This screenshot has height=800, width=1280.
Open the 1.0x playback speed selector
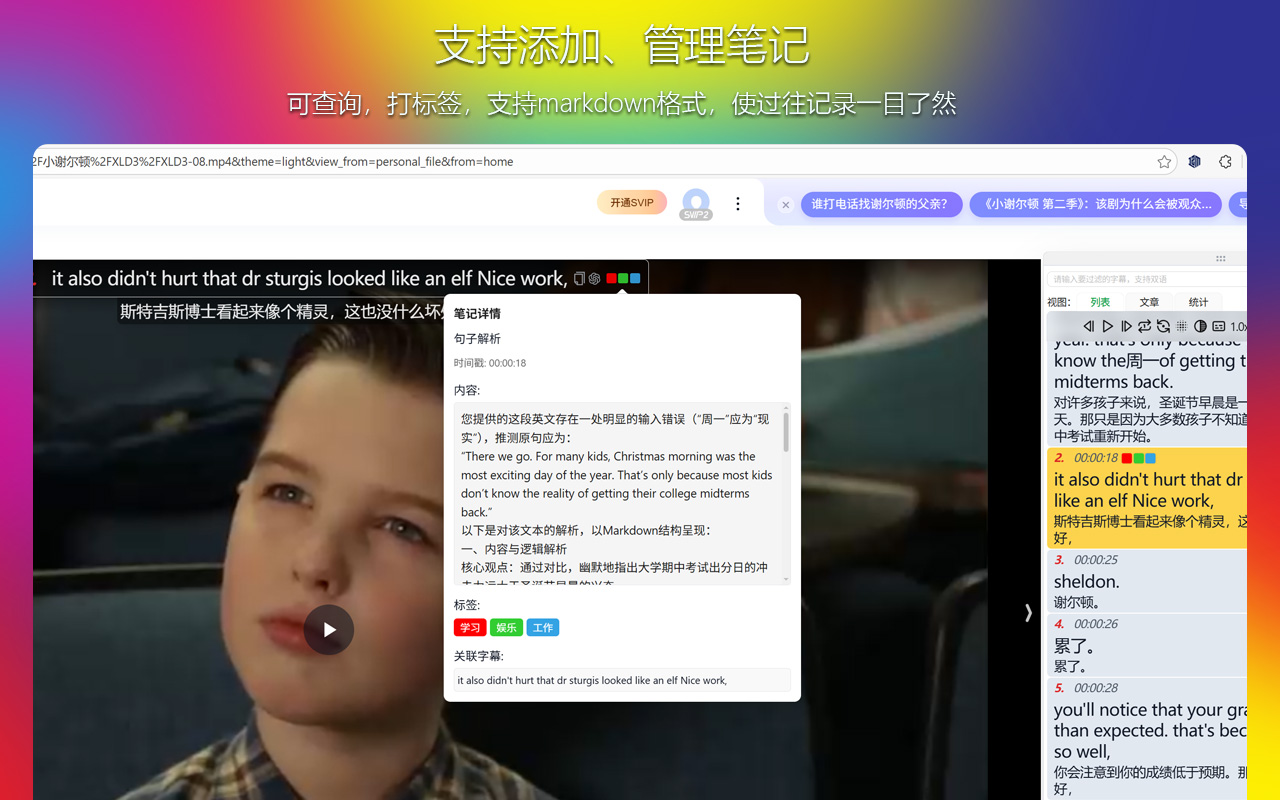click(x=1238, y=327)
